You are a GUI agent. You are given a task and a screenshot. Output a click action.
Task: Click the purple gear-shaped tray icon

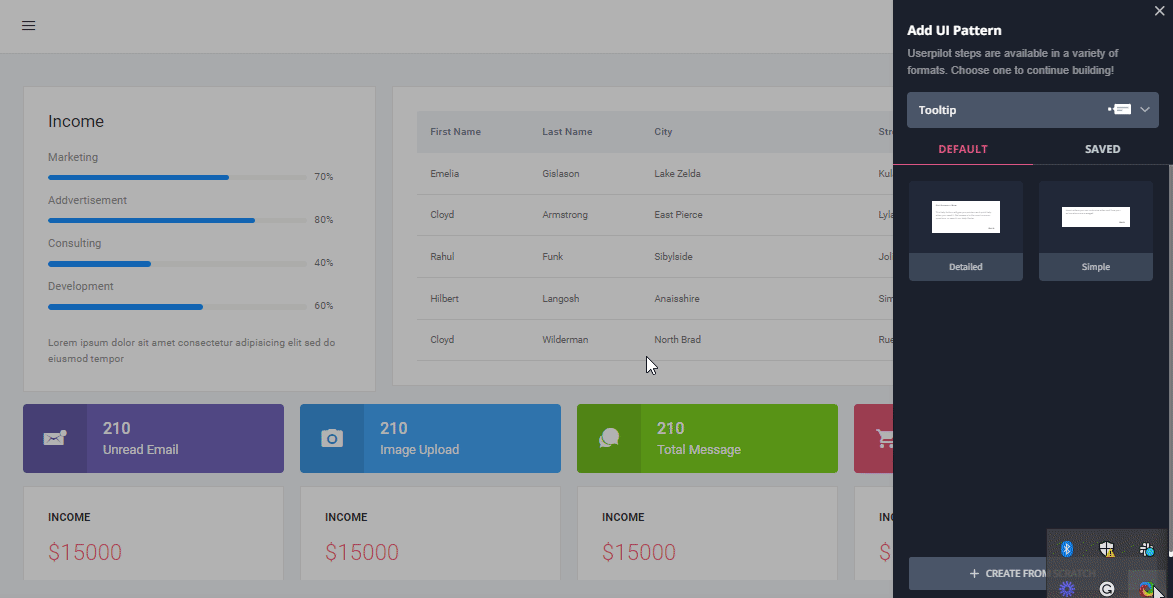point(1067,589)
